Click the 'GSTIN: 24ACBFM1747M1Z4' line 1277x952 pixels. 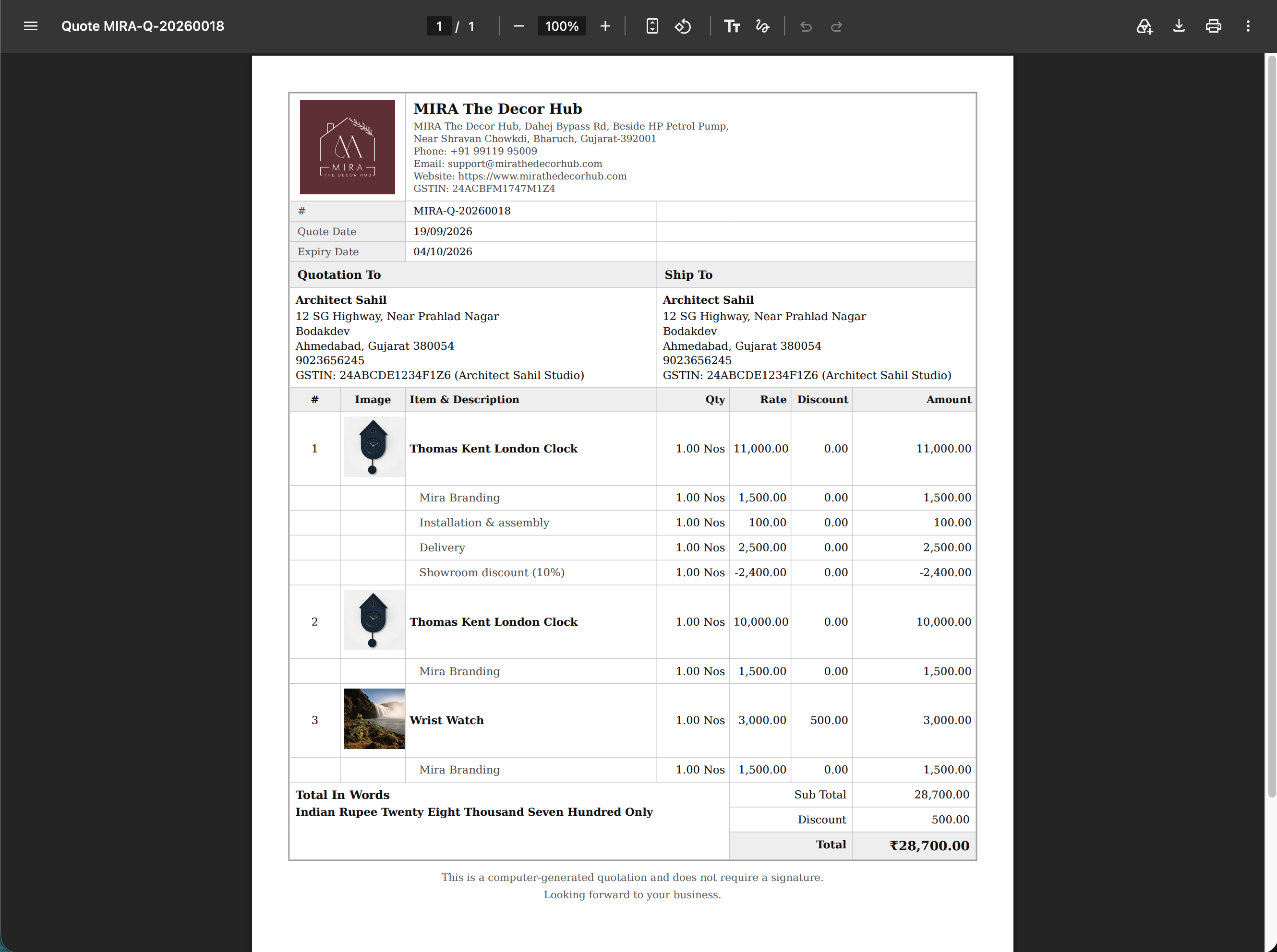pyautogui.click(x=484, y=189)
